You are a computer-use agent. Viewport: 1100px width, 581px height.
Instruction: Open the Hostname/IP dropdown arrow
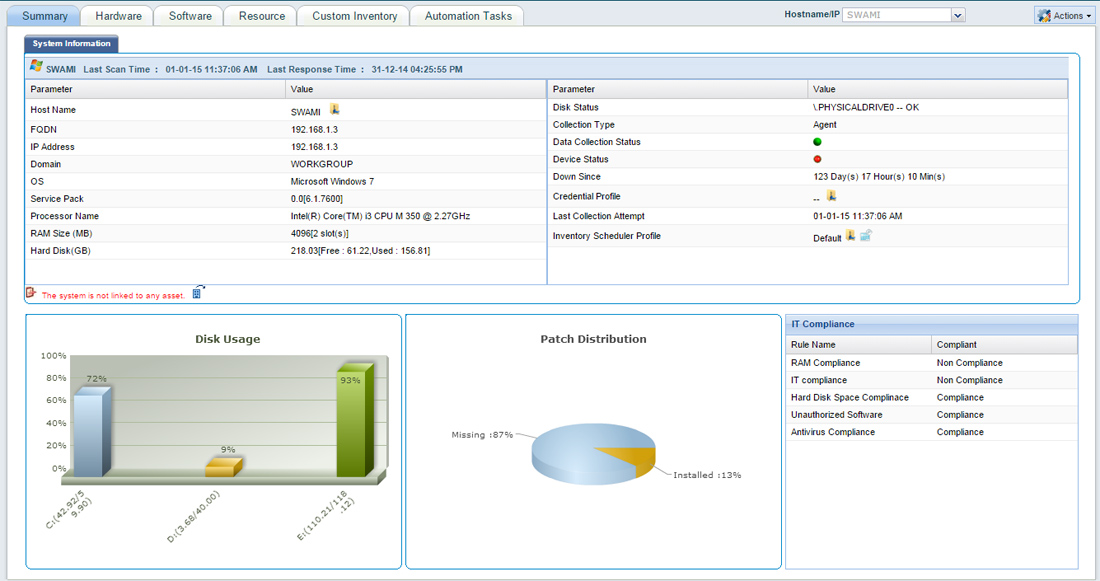pyautogui.click(x=958, y=15)
